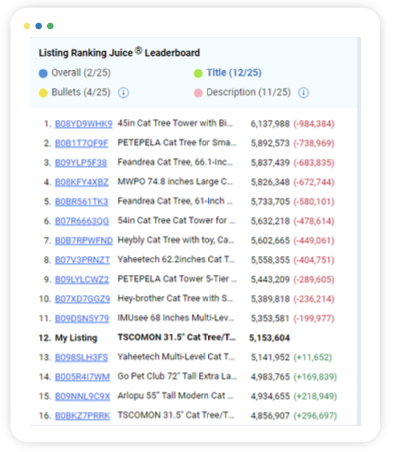
Task: Click the blue window control dot
Action: pos(39,26)
